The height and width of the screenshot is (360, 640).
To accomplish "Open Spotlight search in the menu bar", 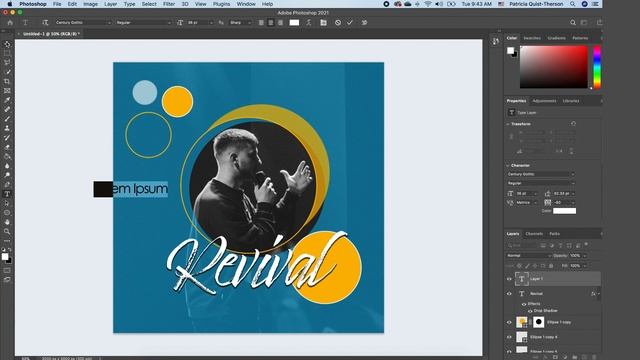I will [573, 4].
